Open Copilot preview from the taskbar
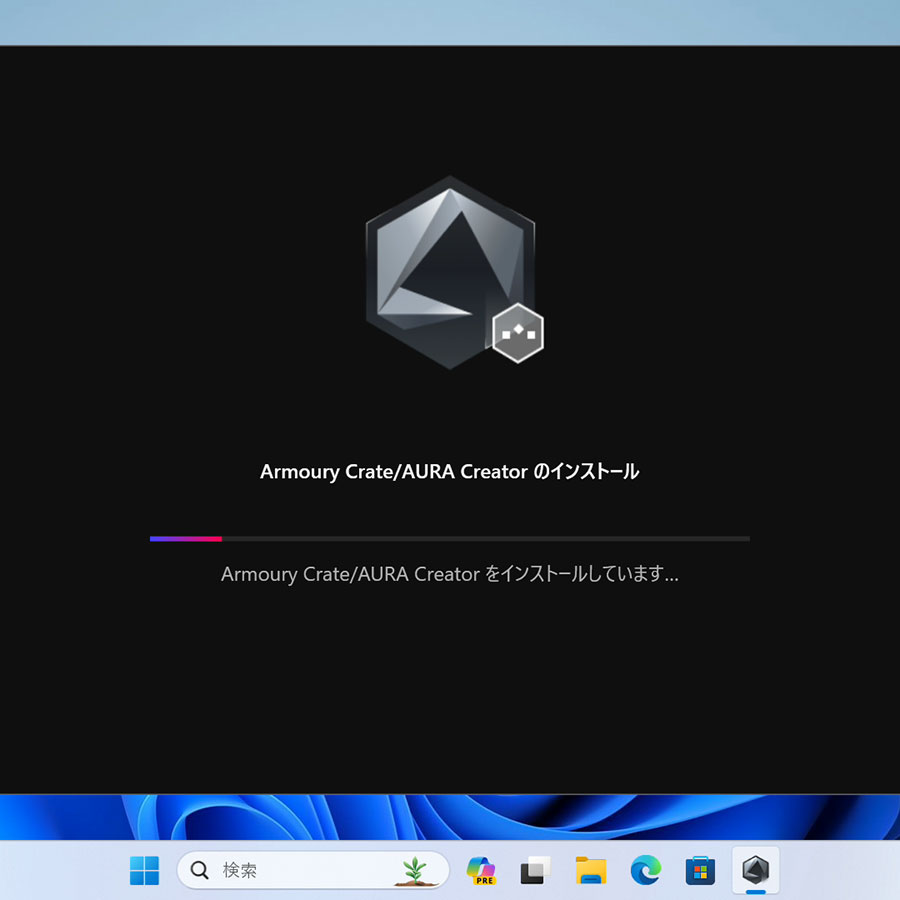This screenshot has height=900, width=900. pos(480,870)
